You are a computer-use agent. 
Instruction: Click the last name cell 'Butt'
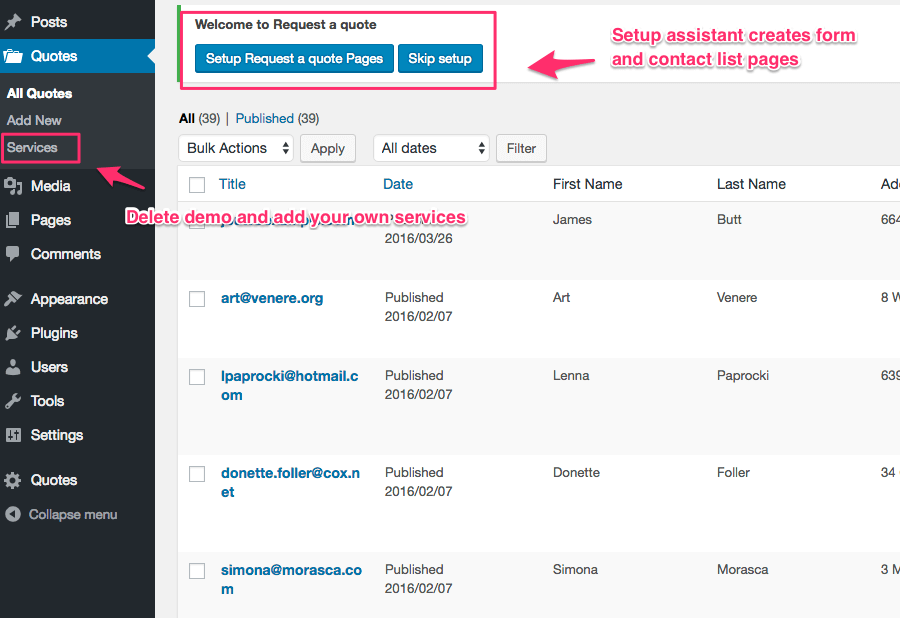[x=729, y=219]
